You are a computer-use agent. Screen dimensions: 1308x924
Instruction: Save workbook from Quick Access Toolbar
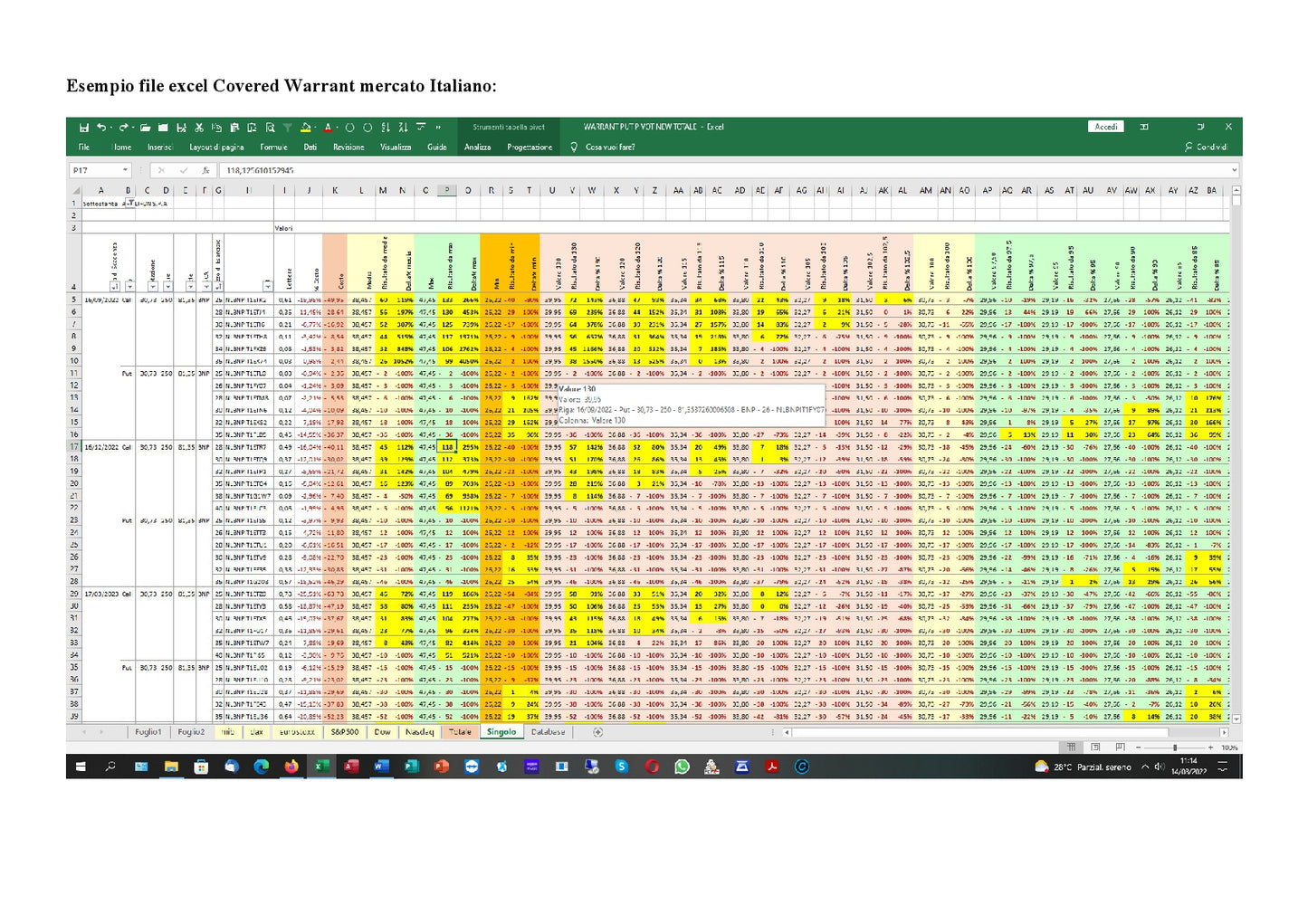pyautogui.click(x=83, y=128)
